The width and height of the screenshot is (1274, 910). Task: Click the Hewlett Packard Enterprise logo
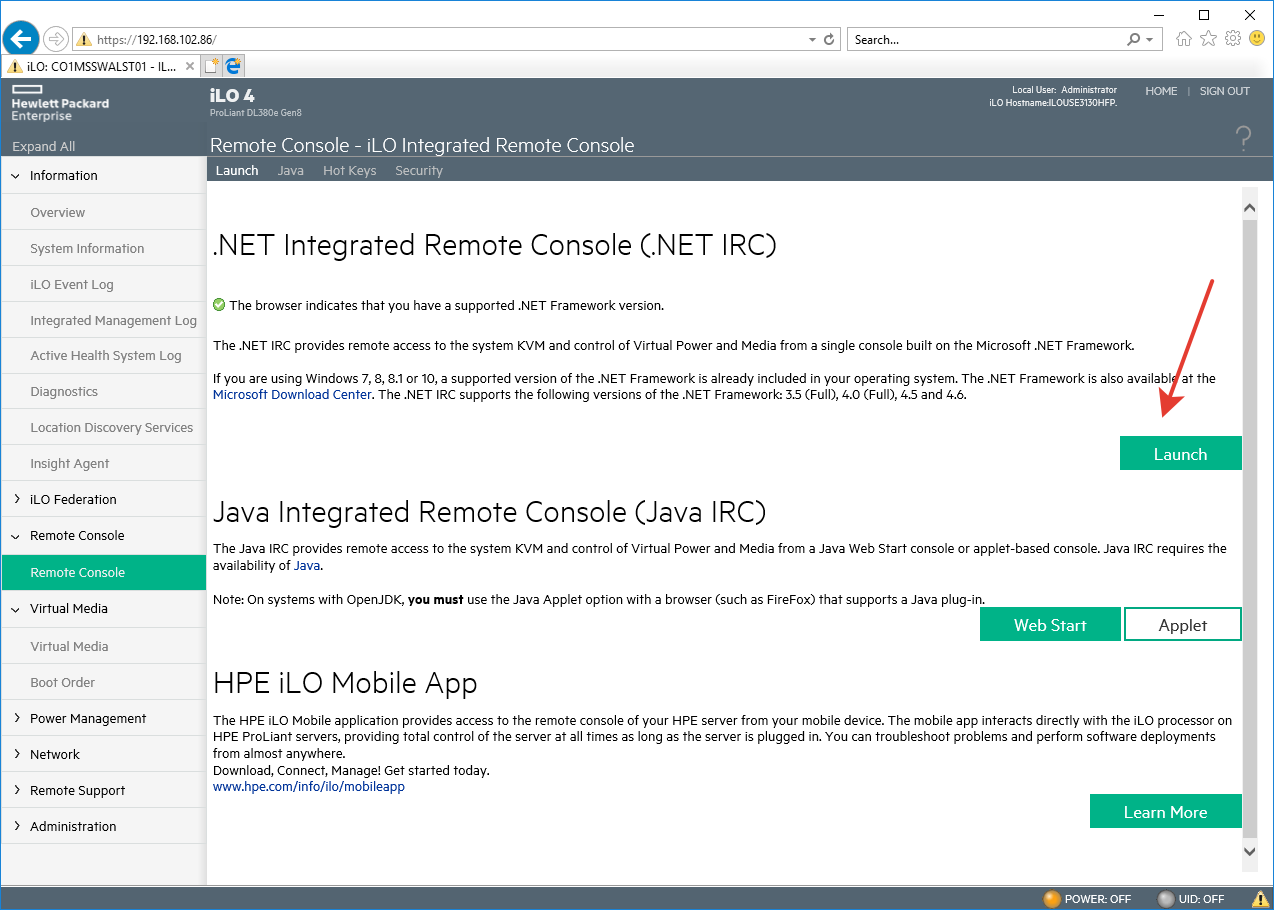pyautogui.click(x=60, y=103)
